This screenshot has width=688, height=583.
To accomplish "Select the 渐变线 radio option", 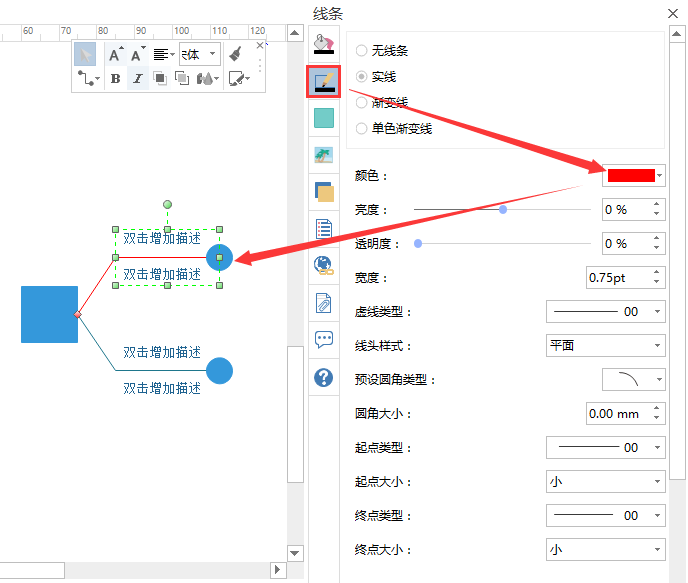I will click(x=362, y=103).
